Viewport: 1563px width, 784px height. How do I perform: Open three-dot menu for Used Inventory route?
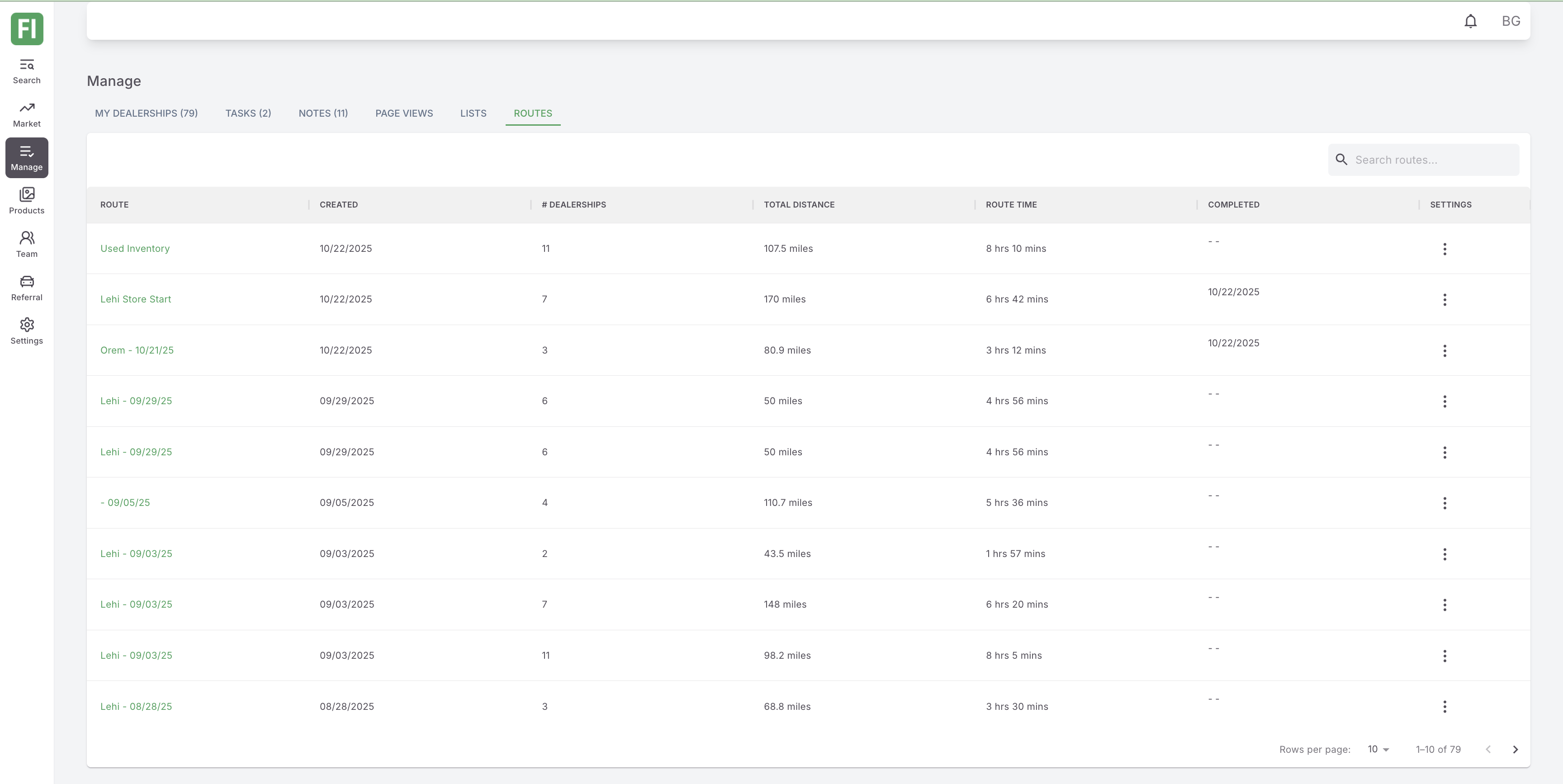tap(1444, 249)
